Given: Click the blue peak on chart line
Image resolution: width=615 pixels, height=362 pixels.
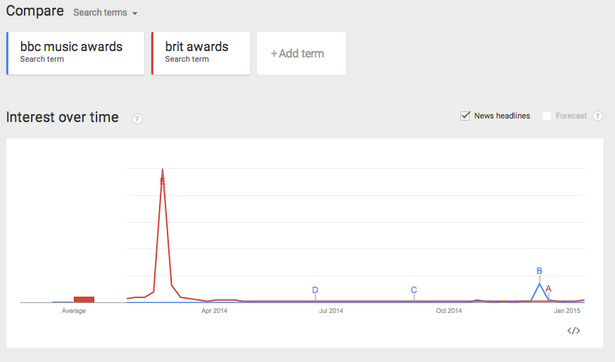Looking at the screenshot, I should point(540,284).
